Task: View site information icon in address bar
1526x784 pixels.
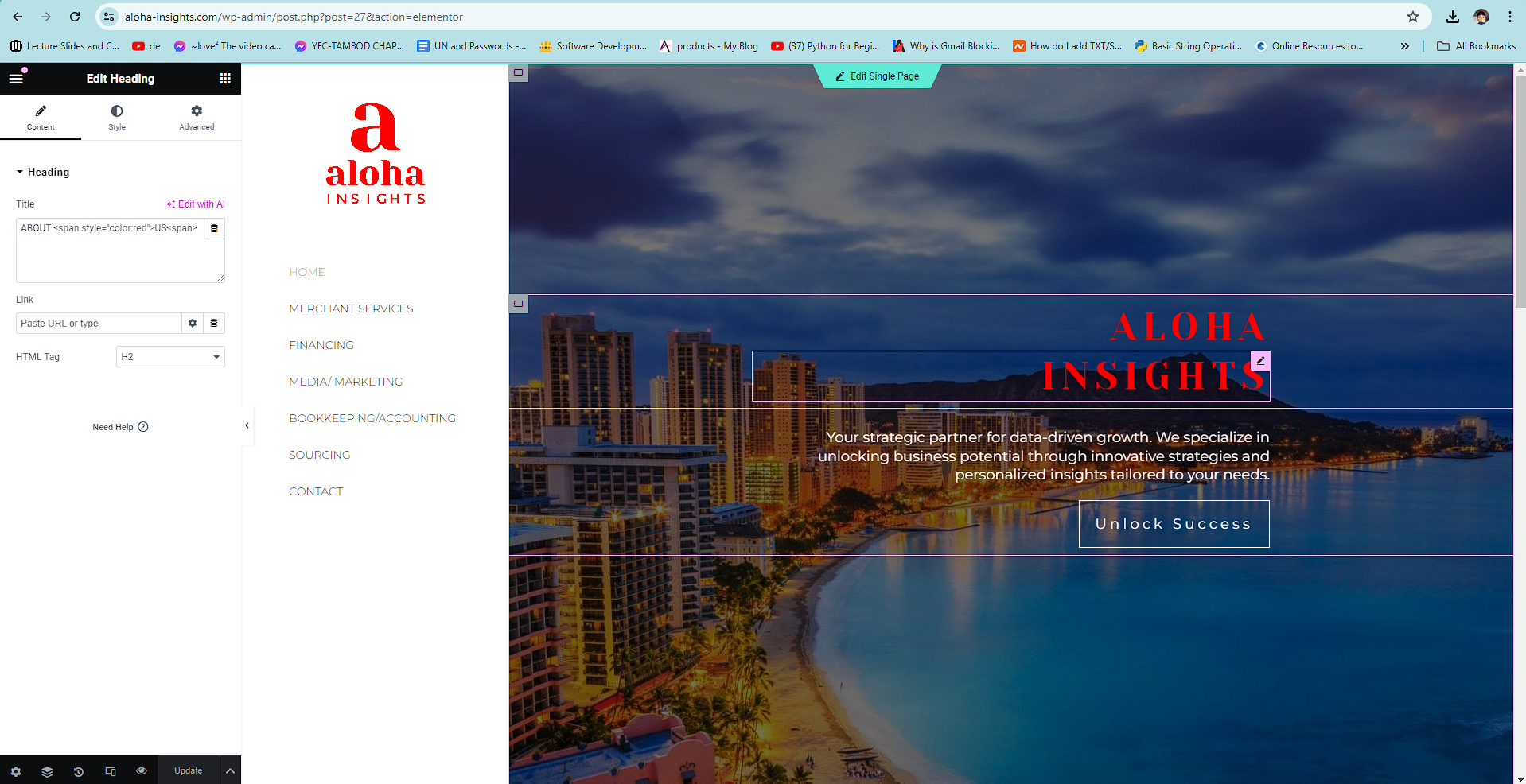Action: [109, 17]
